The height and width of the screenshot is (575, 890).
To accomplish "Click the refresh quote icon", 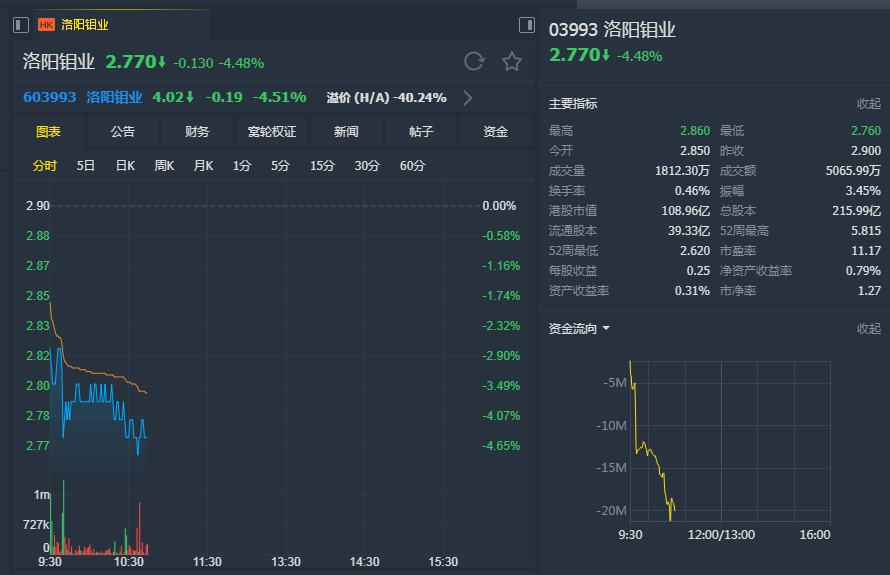I will 474,62.
